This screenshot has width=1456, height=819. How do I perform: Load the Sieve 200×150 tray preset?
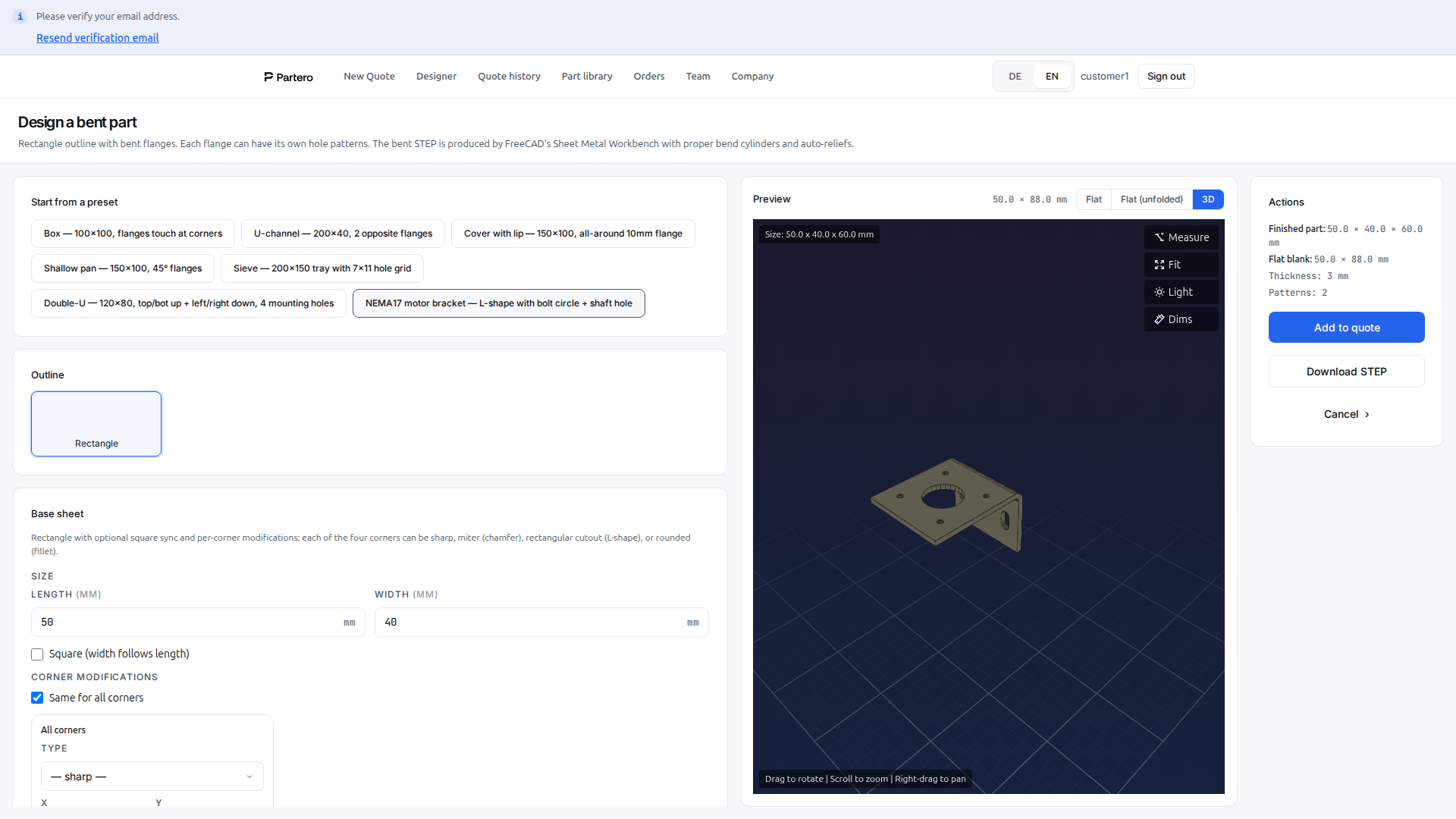(x=322, y=268)
